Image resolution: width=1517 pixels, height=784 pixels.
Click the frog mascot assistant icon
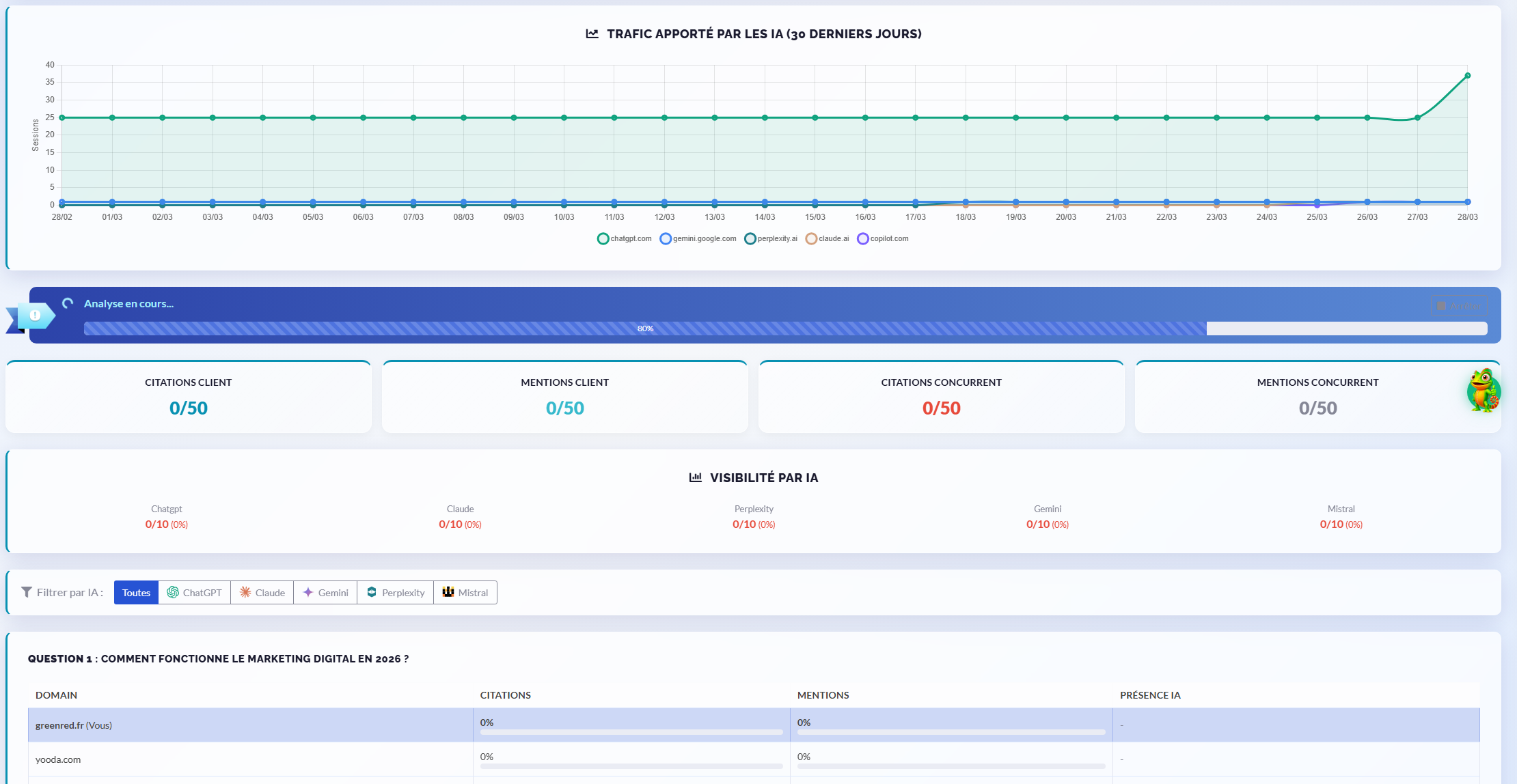[x=1483, y=391]
